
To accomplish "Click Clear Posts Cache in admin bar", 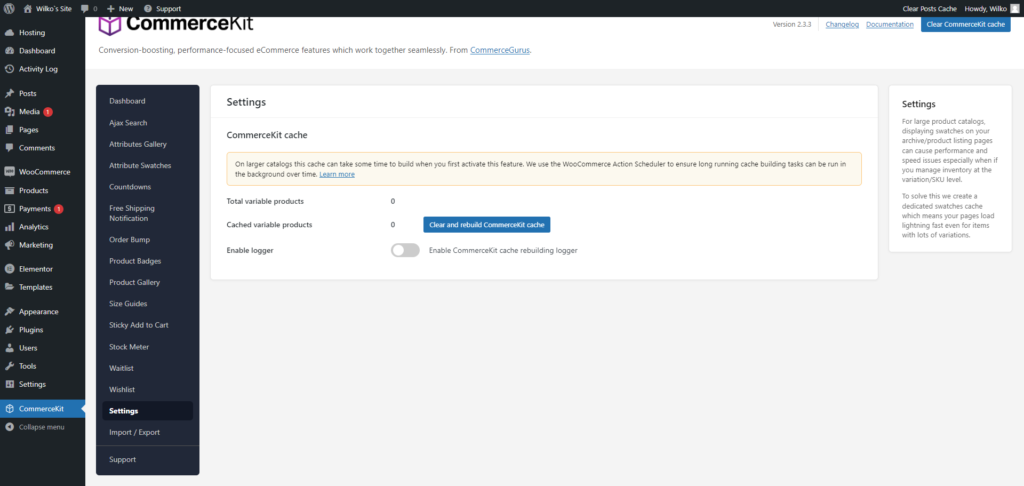I will [x=929, y=9].
